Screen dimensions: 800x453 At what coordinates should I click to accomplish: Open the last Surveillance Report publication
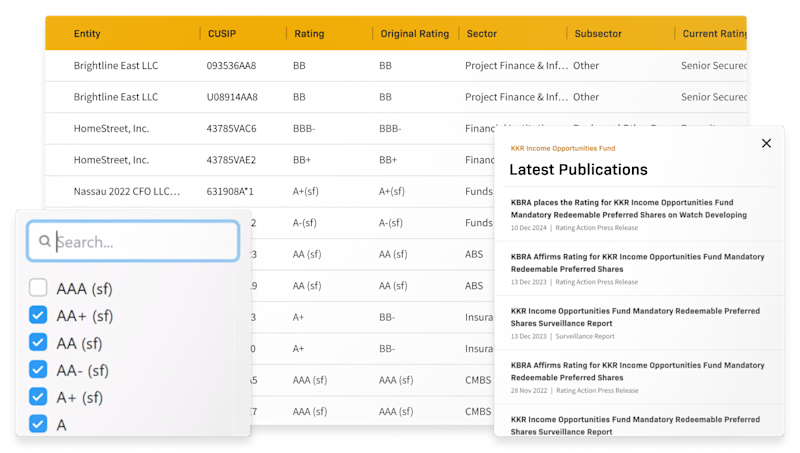tap(635, 425)
